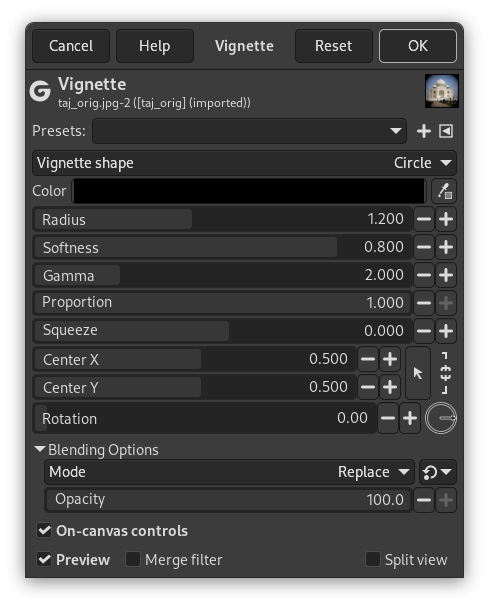Click the black Color swatch
489x606 pixels.
pos(249,191)
